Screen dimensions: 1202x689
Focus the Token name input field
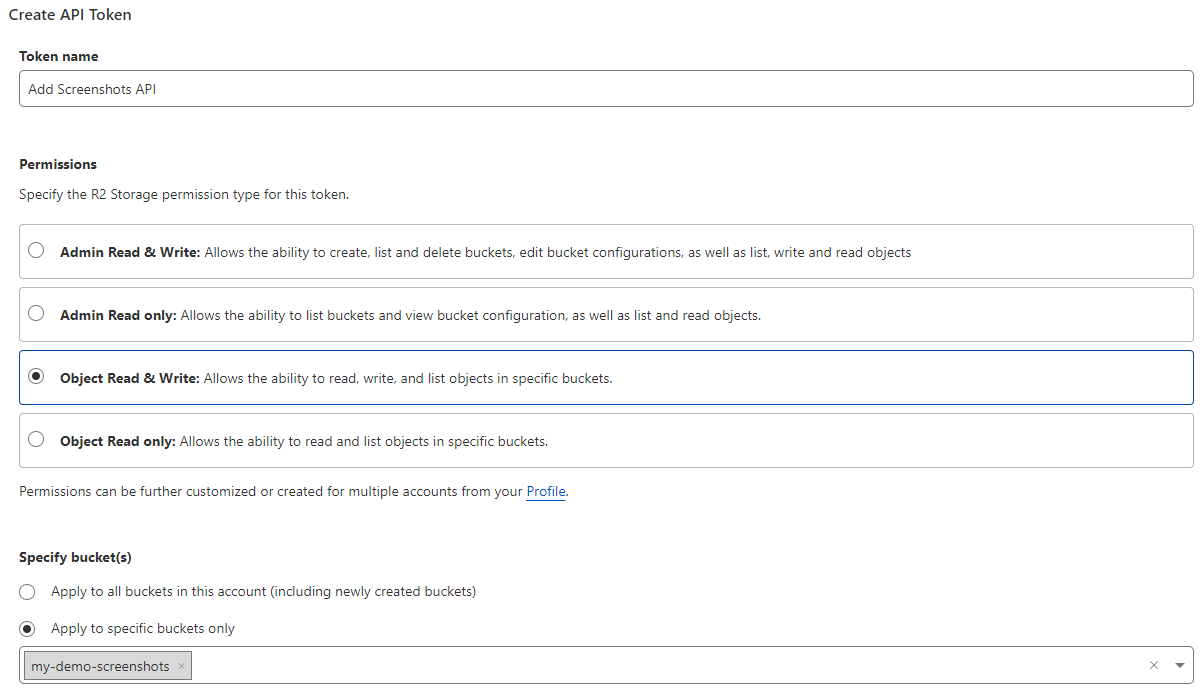[x=606, y=89]
